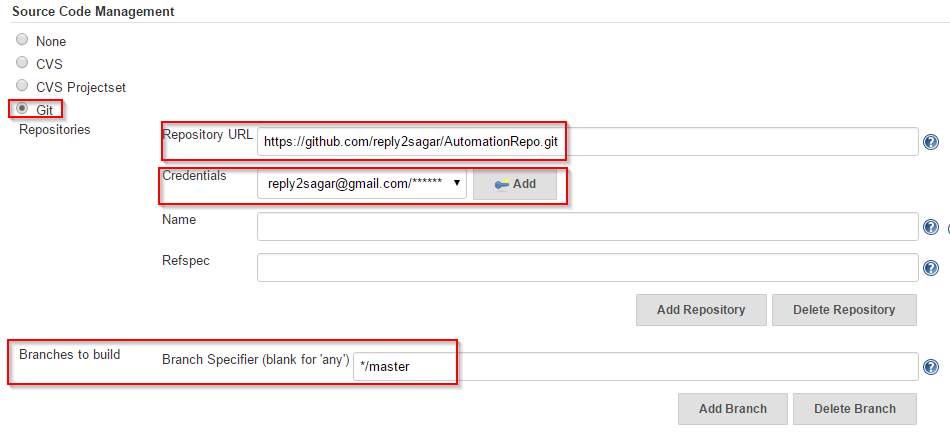Open the Credentials dropdown
Screen dimensions: 950x435
tap(362, 184)
